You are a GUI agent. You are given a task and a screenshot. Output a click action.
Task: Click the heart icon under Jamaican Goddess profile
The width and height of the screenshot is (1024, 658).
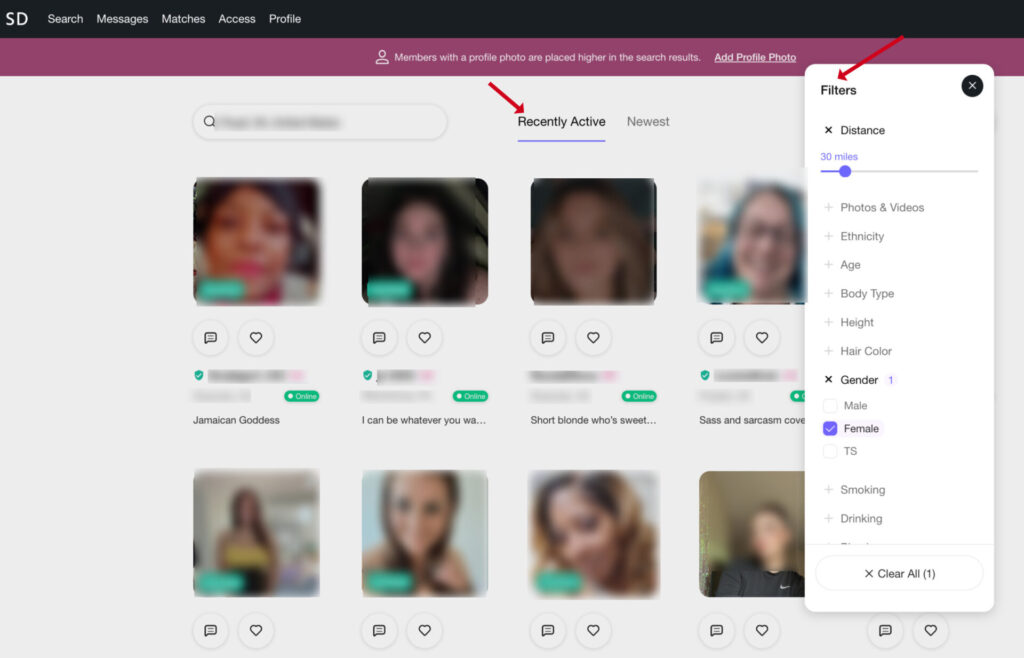click(256, 338)
